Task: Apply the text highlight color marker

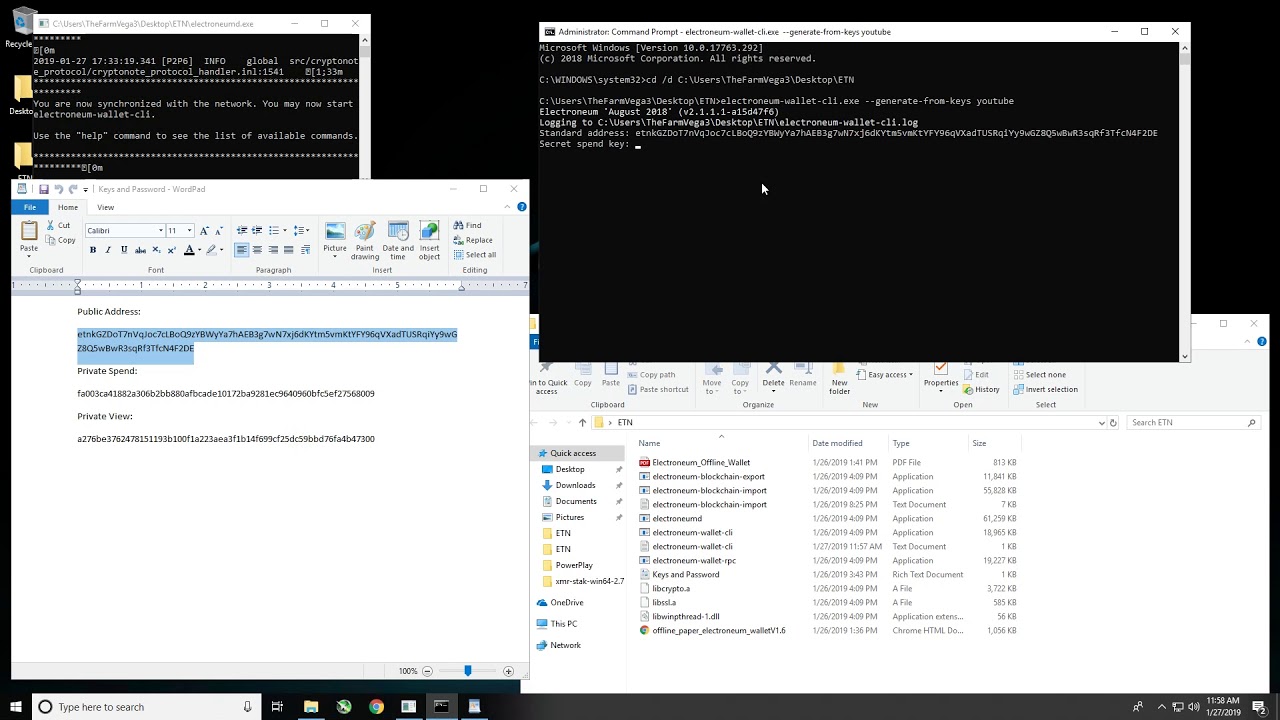Action: [211, 250]
